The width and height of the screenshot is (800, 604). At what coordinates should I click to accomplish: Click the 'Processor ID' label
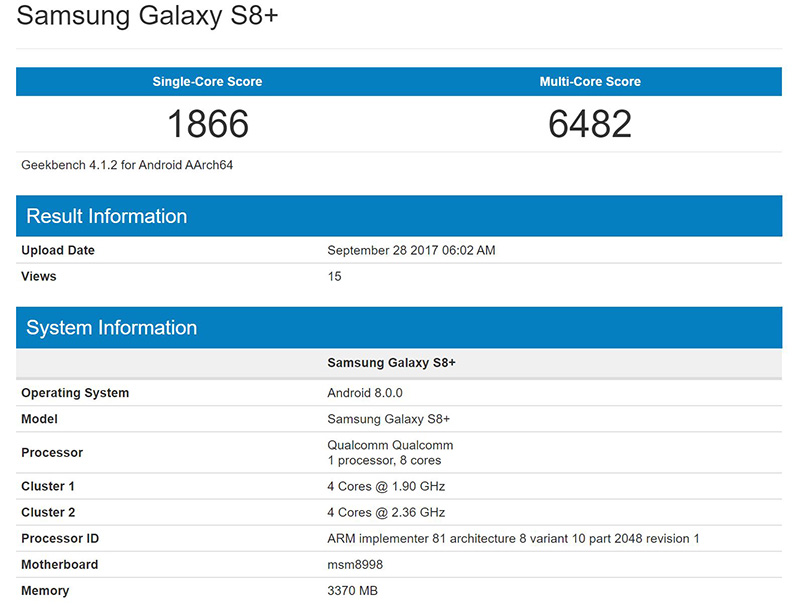pyautogui.click(x=60, y=539)
